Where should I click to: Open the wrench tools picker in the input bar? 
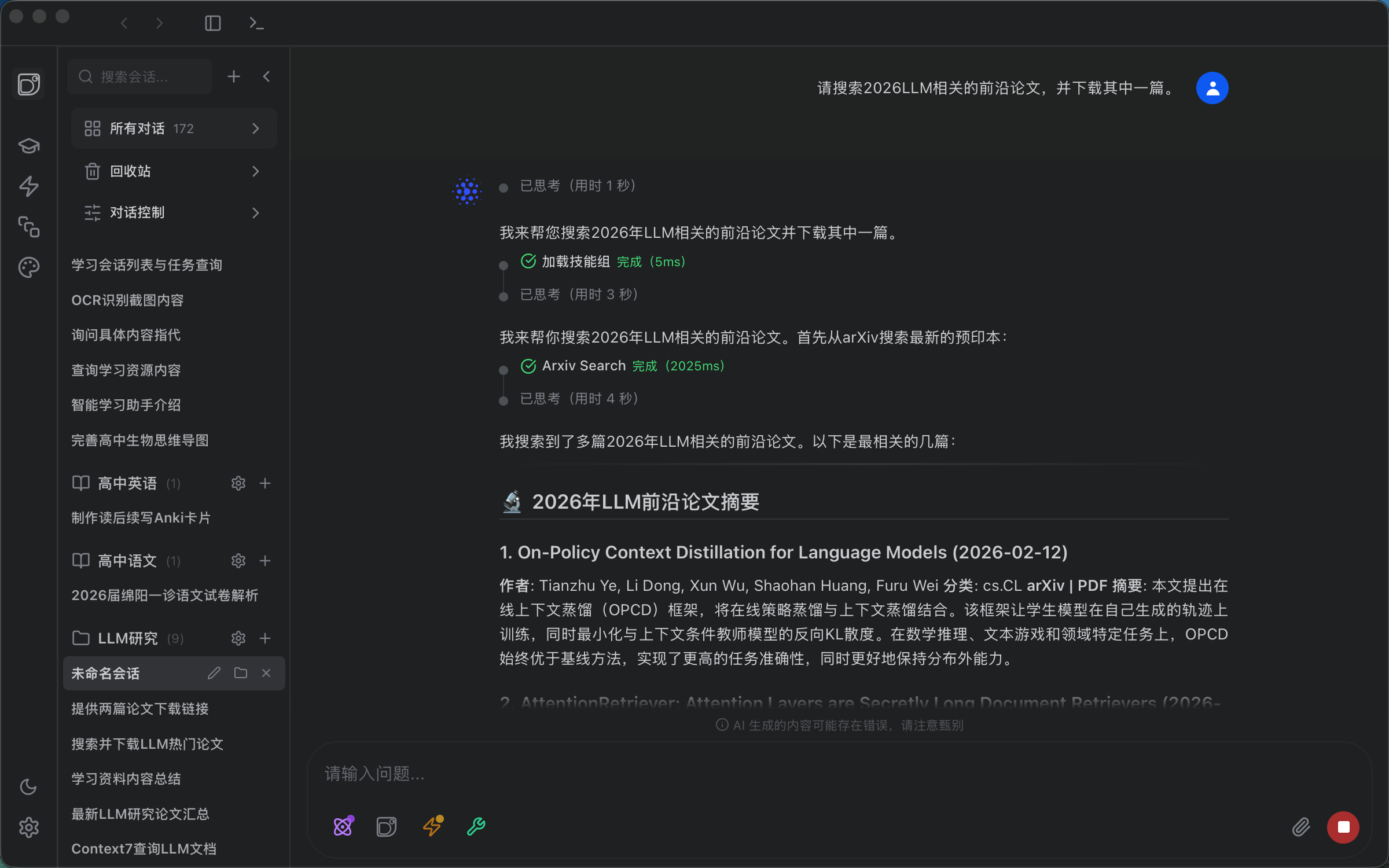(475, 826)
